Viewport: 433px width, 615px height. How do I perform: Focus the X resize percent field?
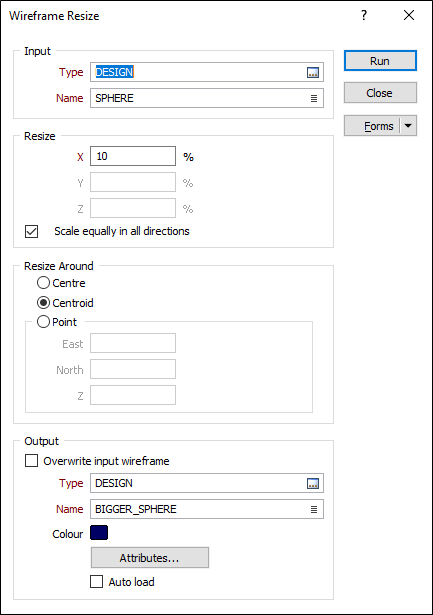(x=133, y=156)
